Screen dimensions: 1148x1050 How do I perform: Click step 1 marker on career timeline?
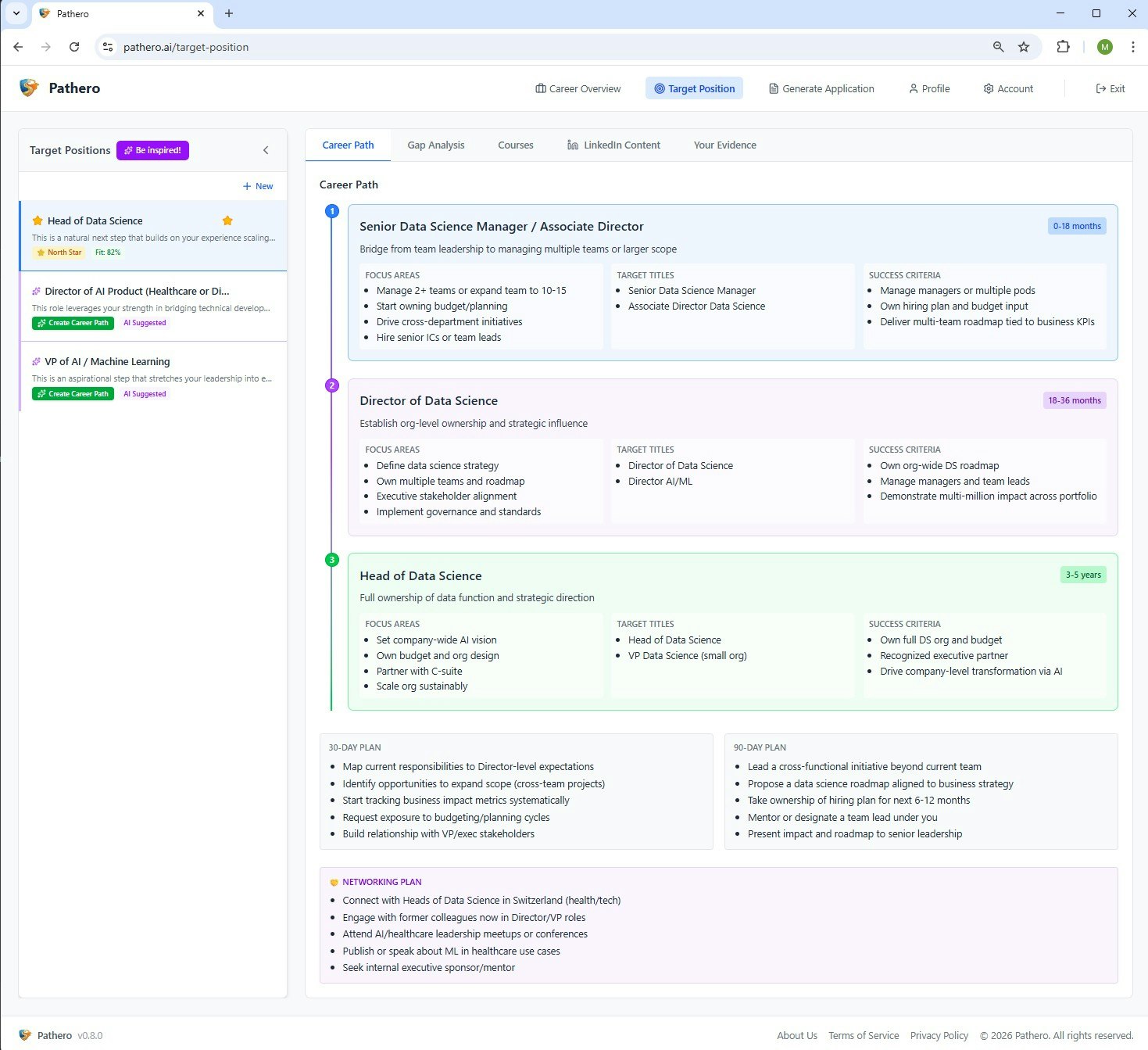(x=331, y=211)
